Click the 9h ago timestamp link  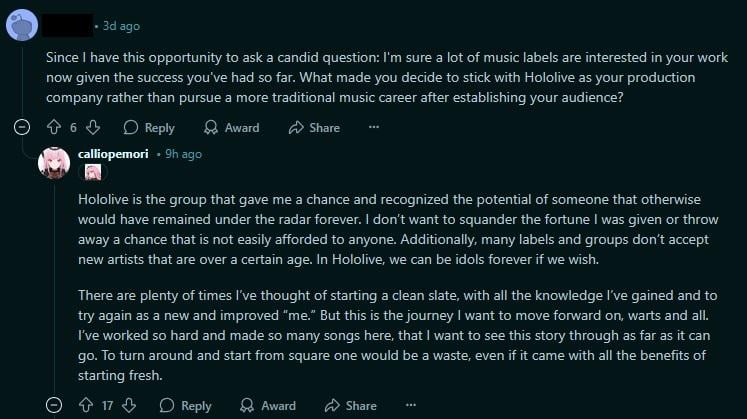click(x=183, y=154)
